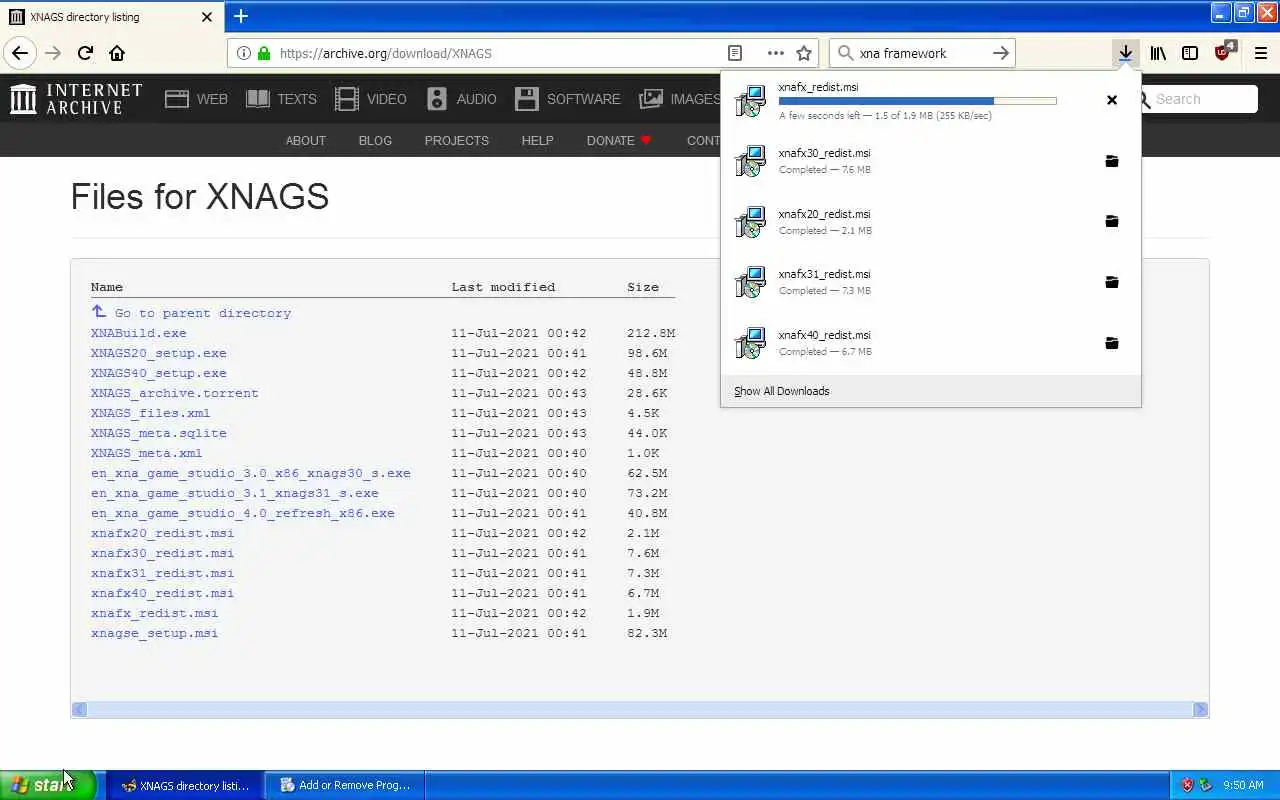The width and height of the screenshot is (1280, 800).
Task: Open the BLOG link
Action: 375,140
